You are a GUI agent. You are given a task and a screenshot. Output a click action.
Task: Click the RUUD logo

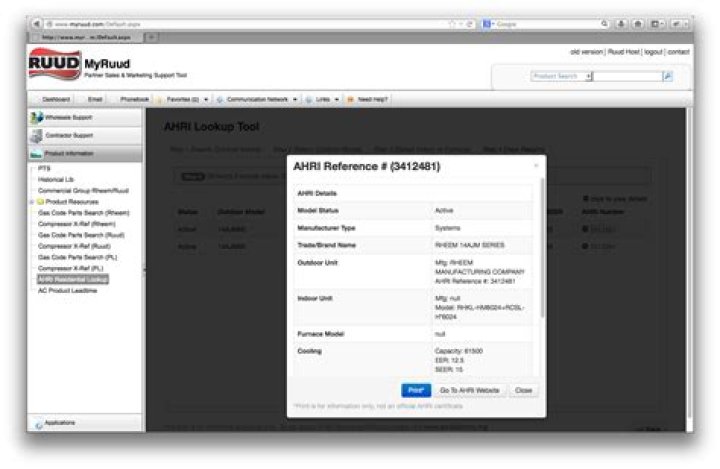tap(55, 64)
